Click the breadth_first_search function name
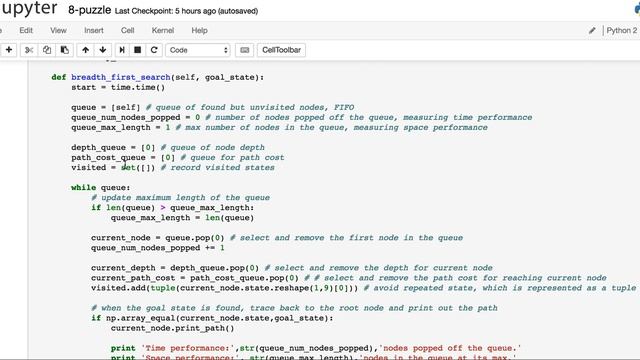 121,77
